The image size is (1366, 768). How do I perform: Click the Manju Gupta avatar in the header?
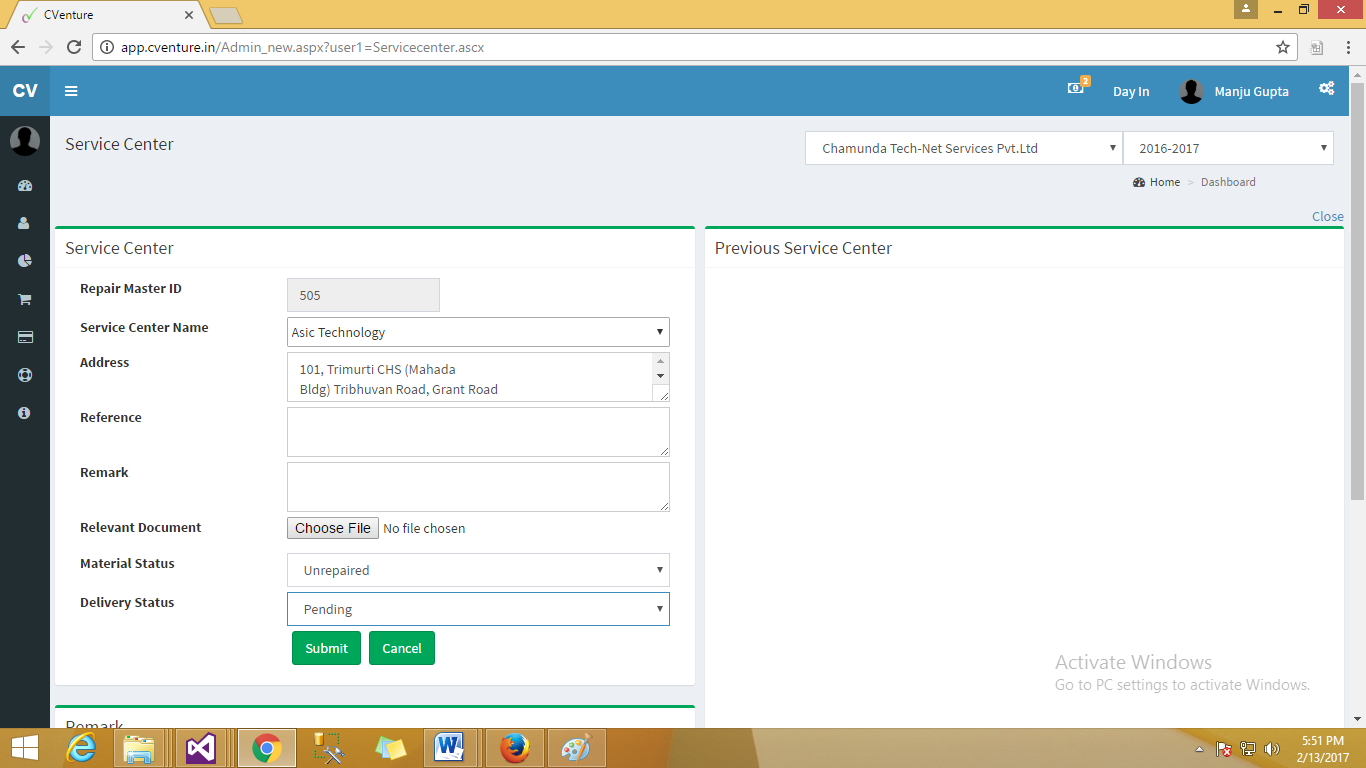pos(1191,91)
